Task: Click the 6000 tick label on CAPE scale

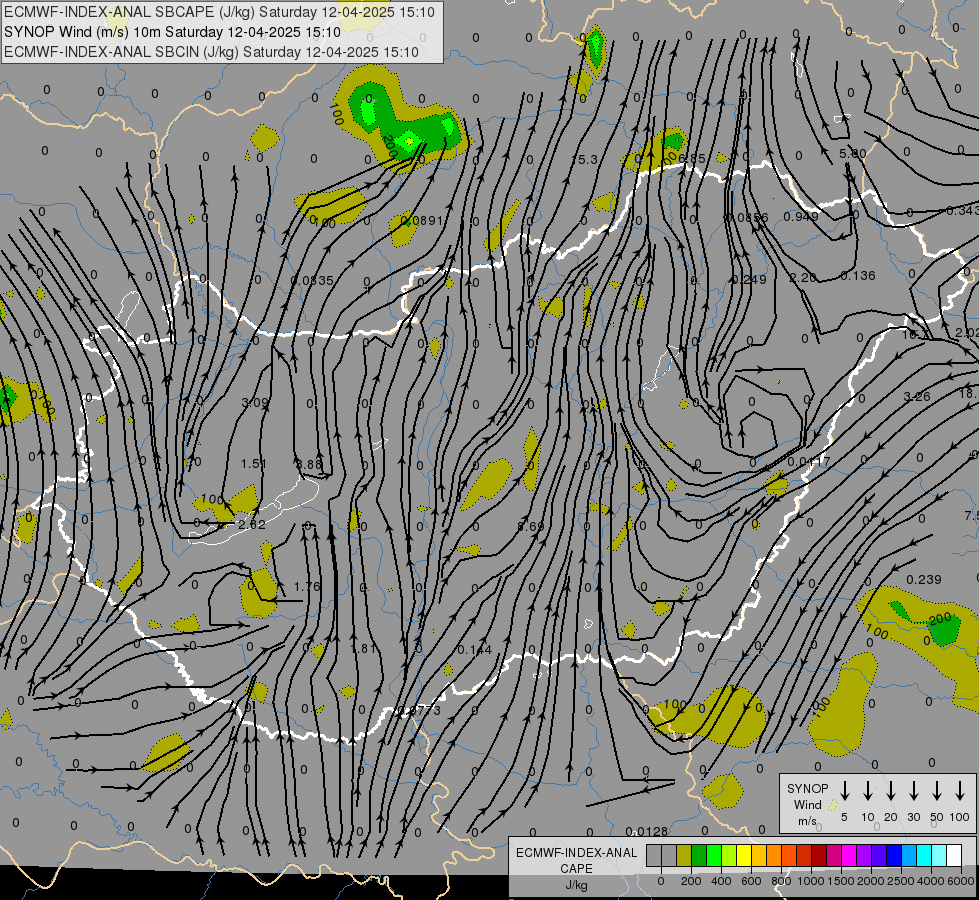Action: coord(961,881)
